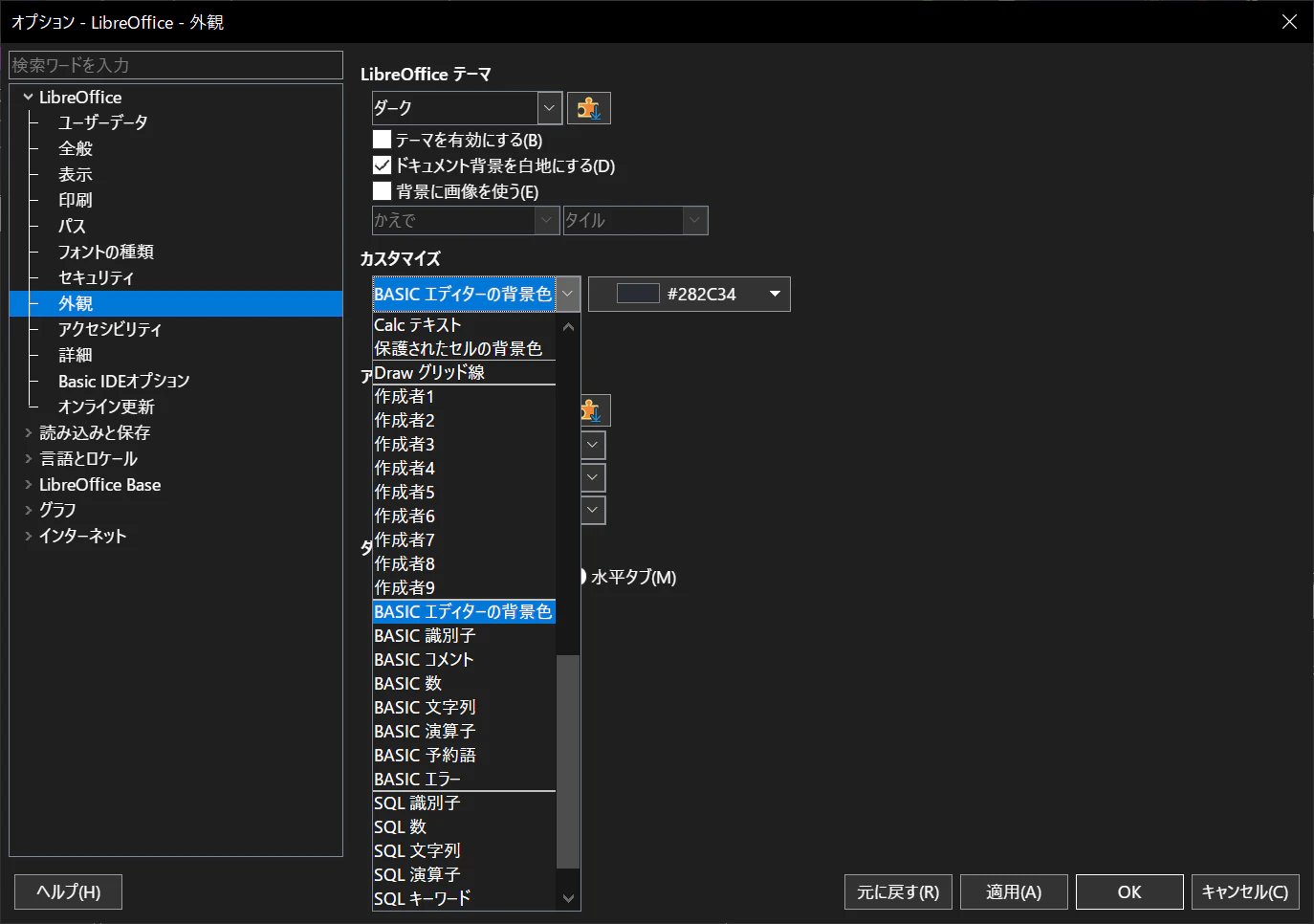The width and height of the screenshot is (1314, 924).
Task: Expand 読み込みと保存 tree node
Action: point(29,432)
